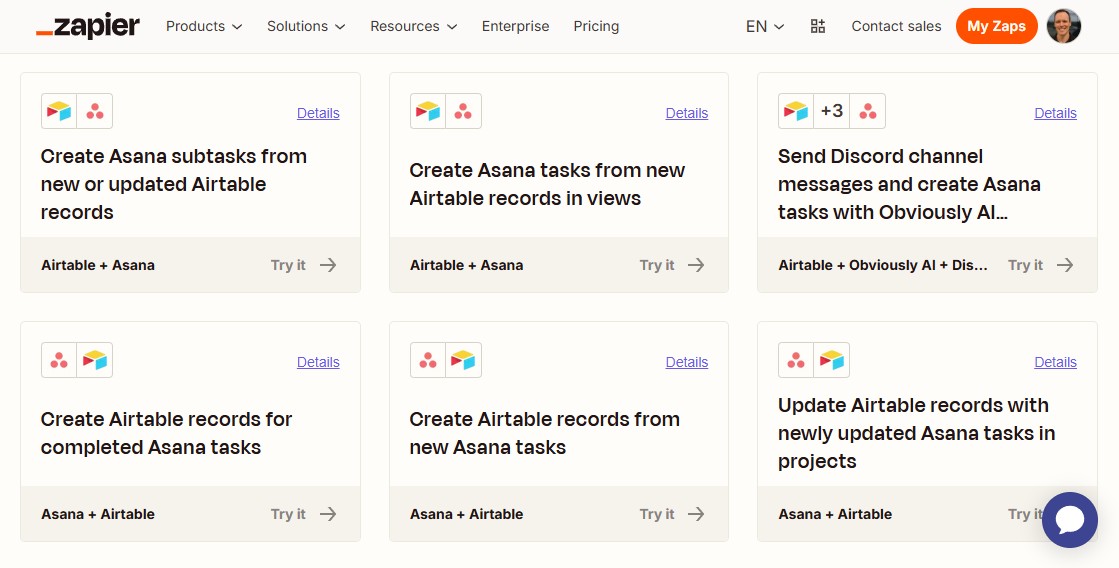Image resolution: width=1119 pixels, height=568 pixels.
Task: Click the +3 more apps badge
Action: tap(832, 111)
